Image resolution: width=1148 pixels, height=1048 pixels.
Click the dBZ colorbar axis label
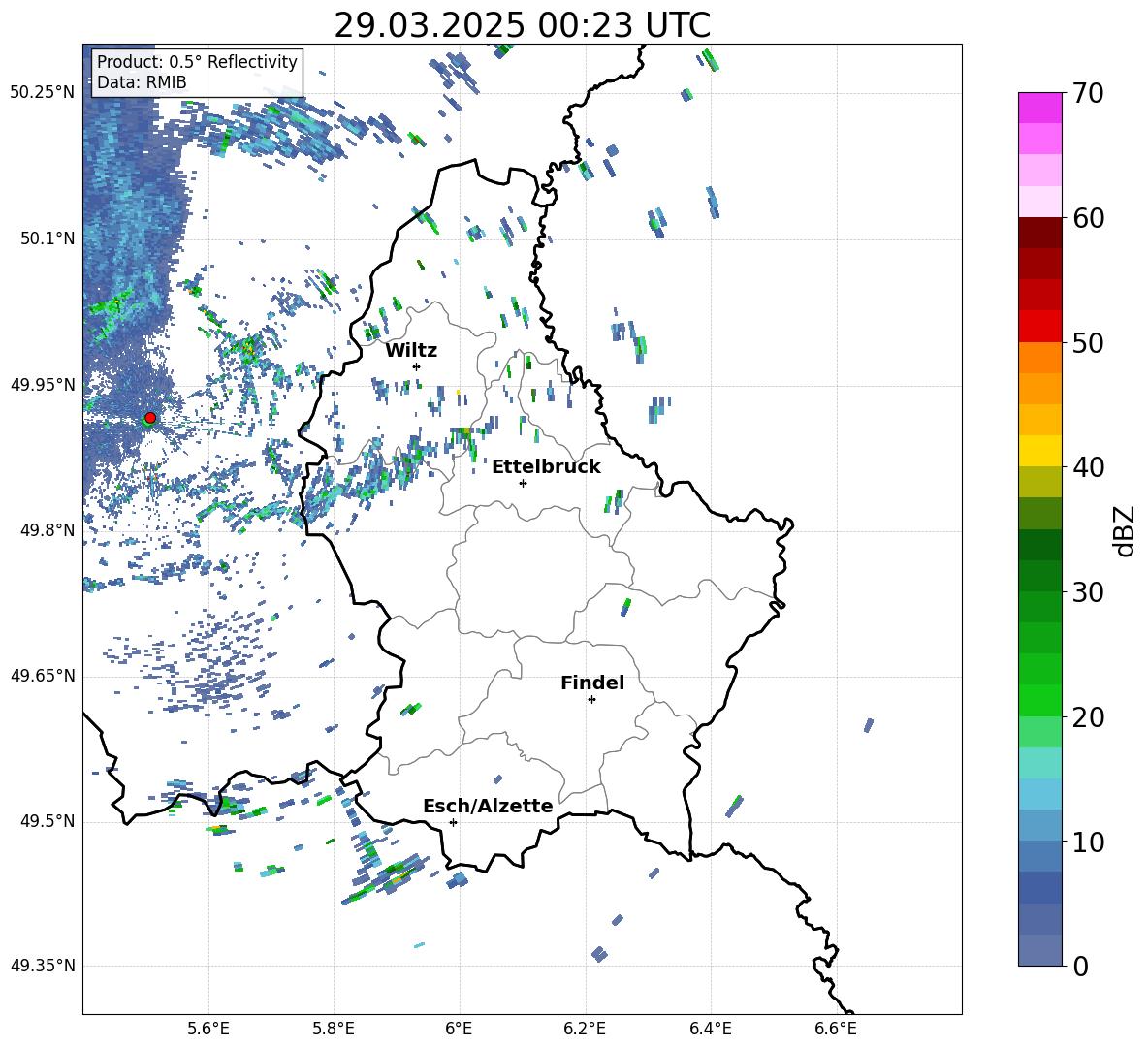1126,530
